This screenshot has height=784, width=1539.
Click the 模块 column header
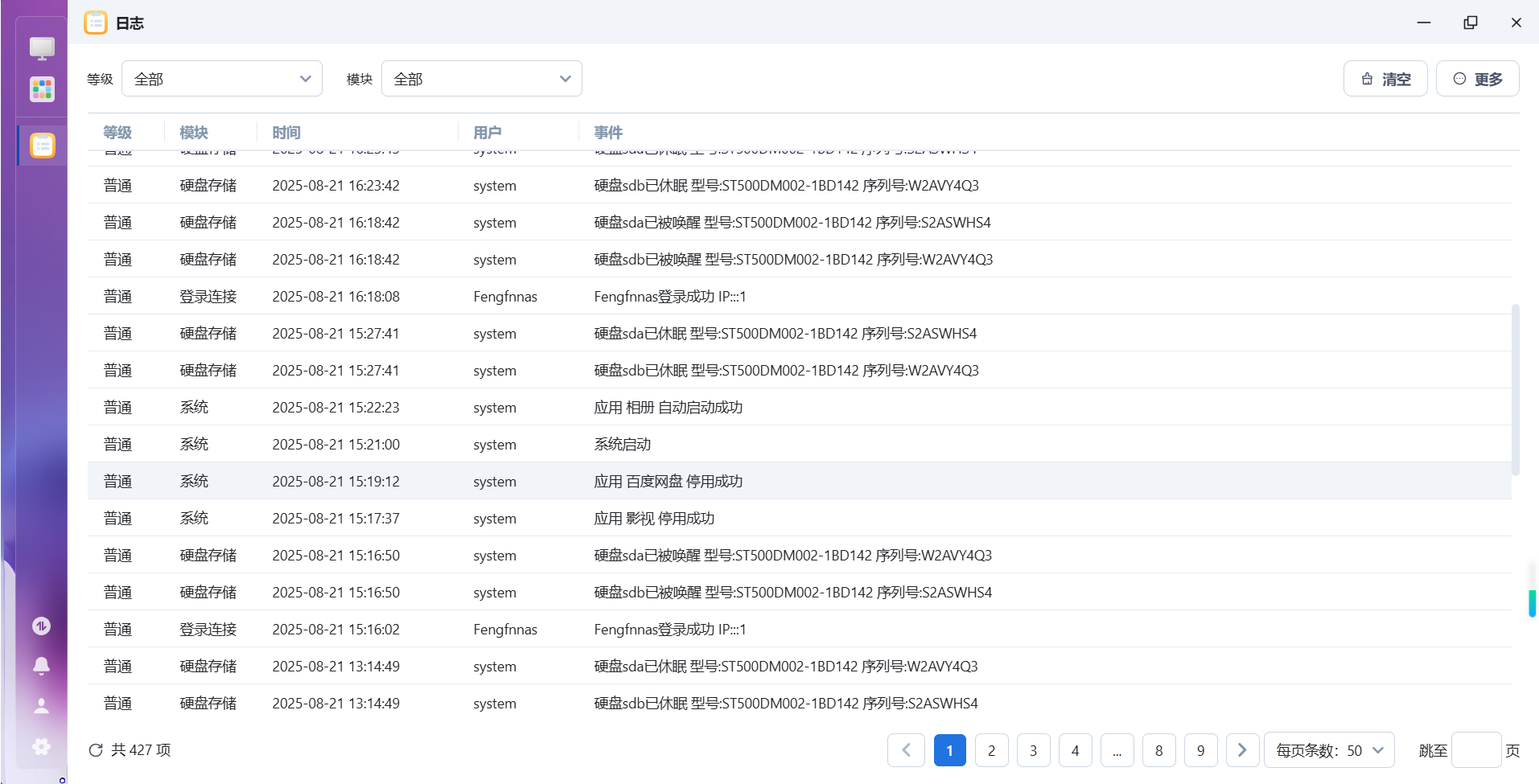pos(194,132)
